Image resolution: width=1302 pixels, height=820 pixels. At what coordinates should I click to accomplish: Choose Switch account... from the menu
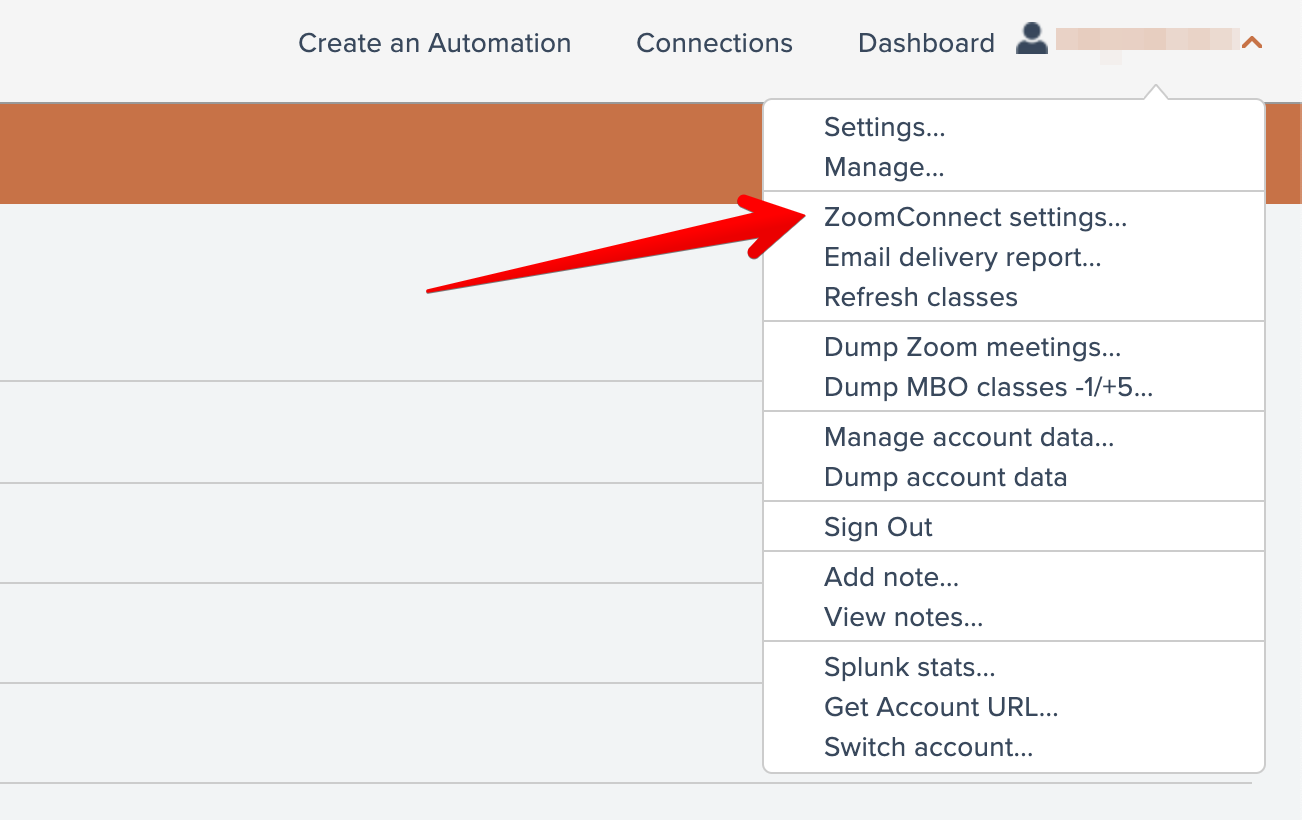point(928,747)
